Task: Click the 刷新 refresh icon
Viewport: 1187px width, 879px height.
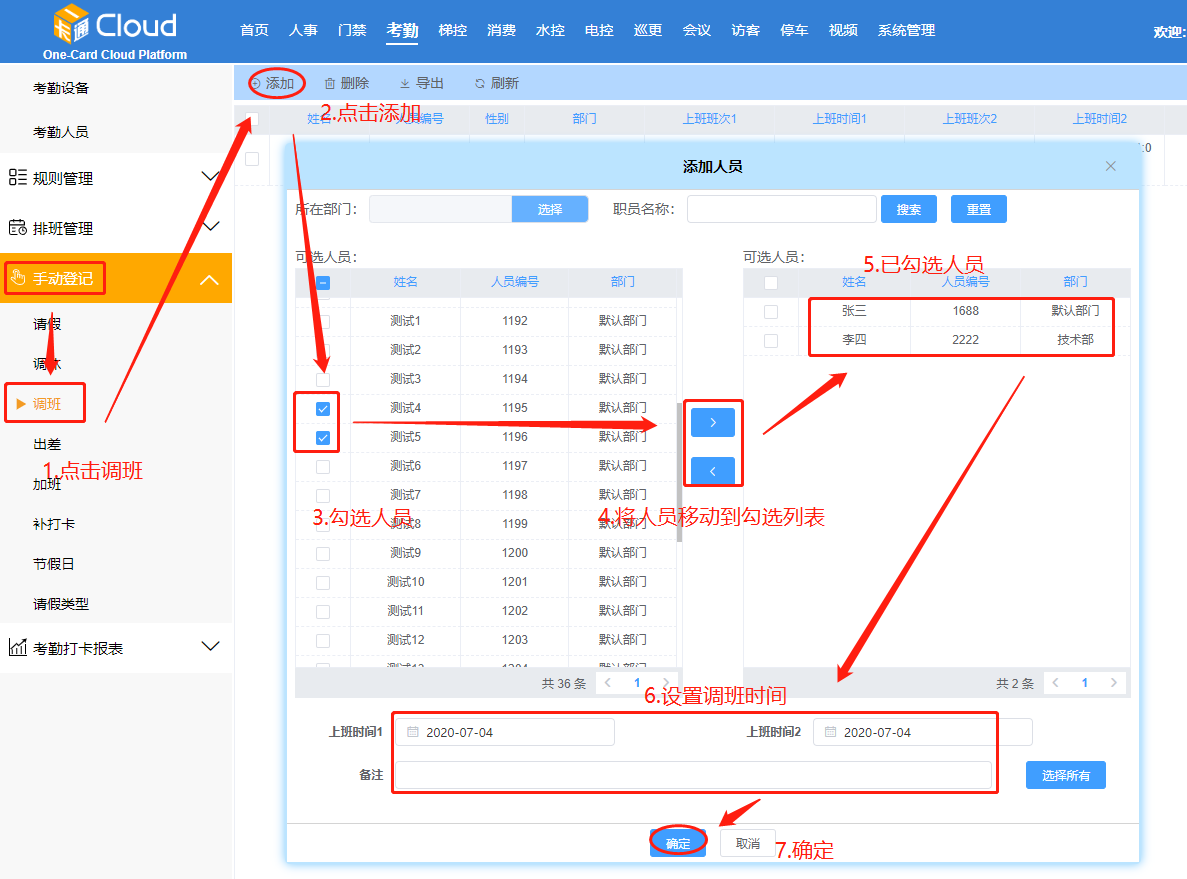Action: pyautogui.click(x=480, y=83)
